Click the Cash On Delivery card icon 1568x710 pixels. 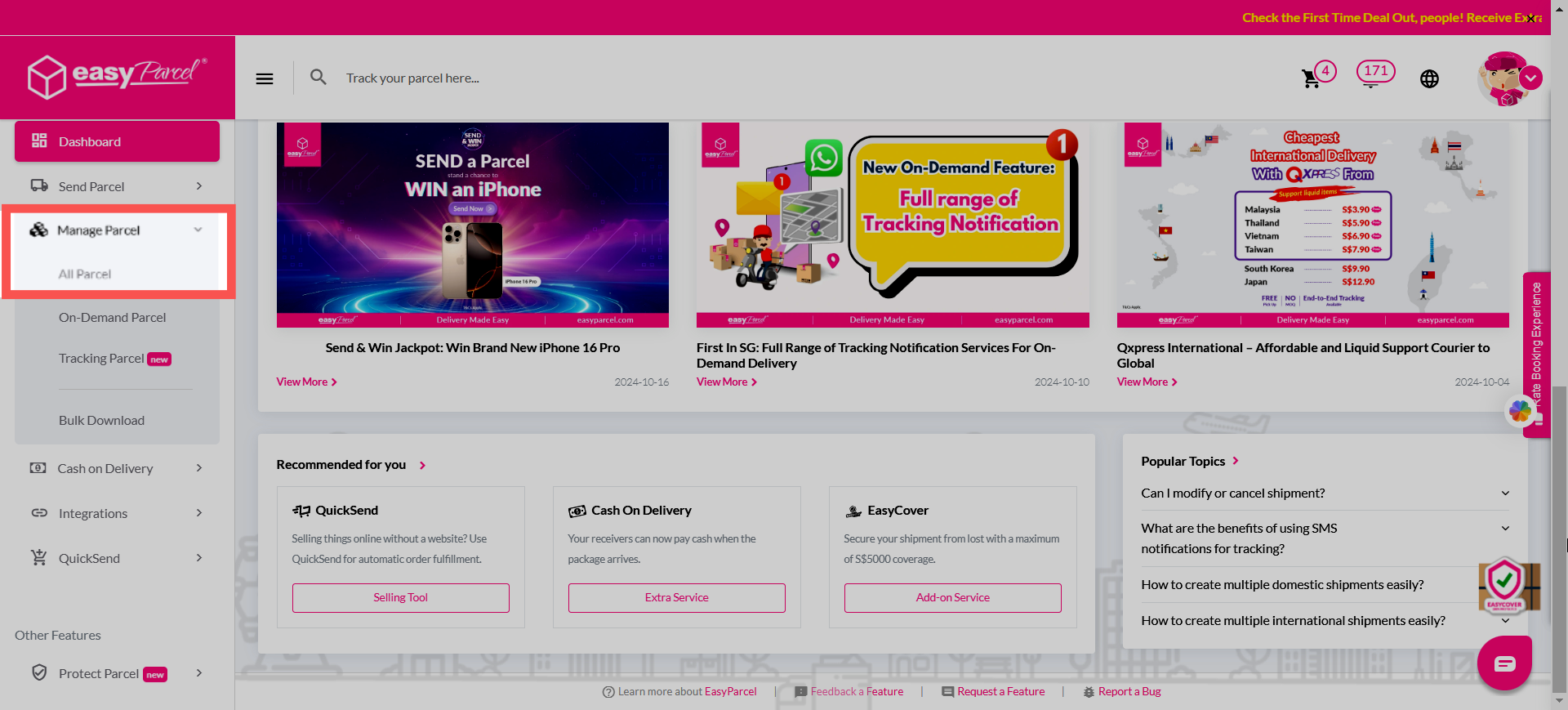pyautogui.click(x=577, y=511)
